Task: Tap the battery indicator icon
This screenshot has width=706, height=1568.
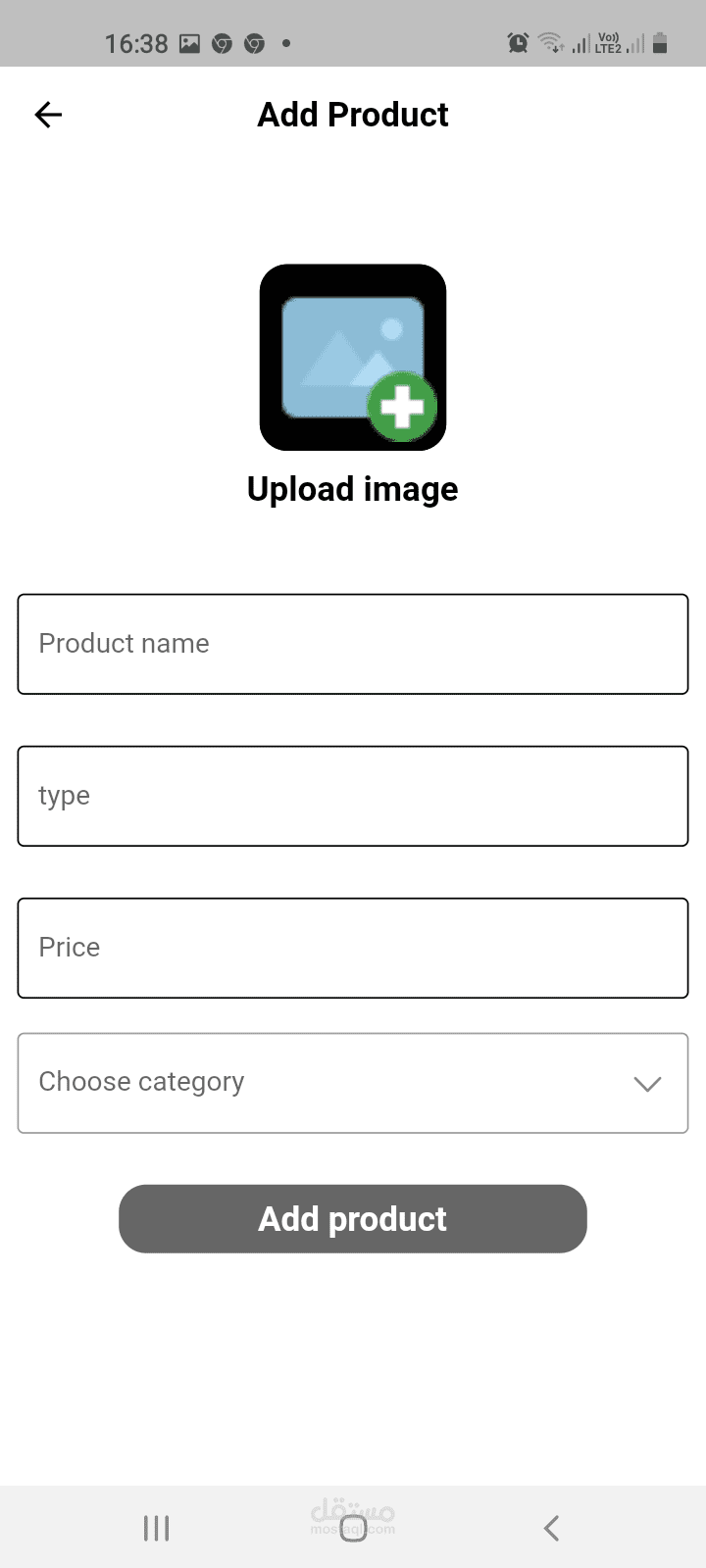Action: (x=660, y=43)
